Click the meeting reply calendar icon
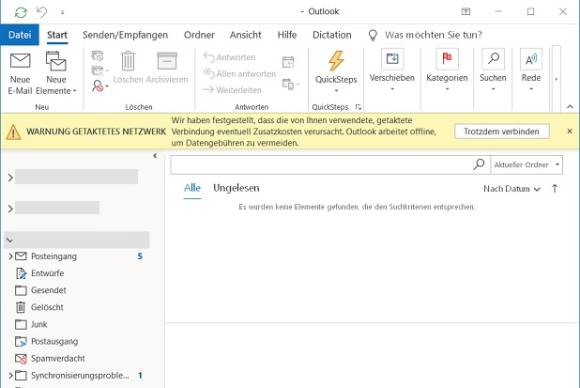580x388 pixels. pyautogui.click(x=288, y=62)
